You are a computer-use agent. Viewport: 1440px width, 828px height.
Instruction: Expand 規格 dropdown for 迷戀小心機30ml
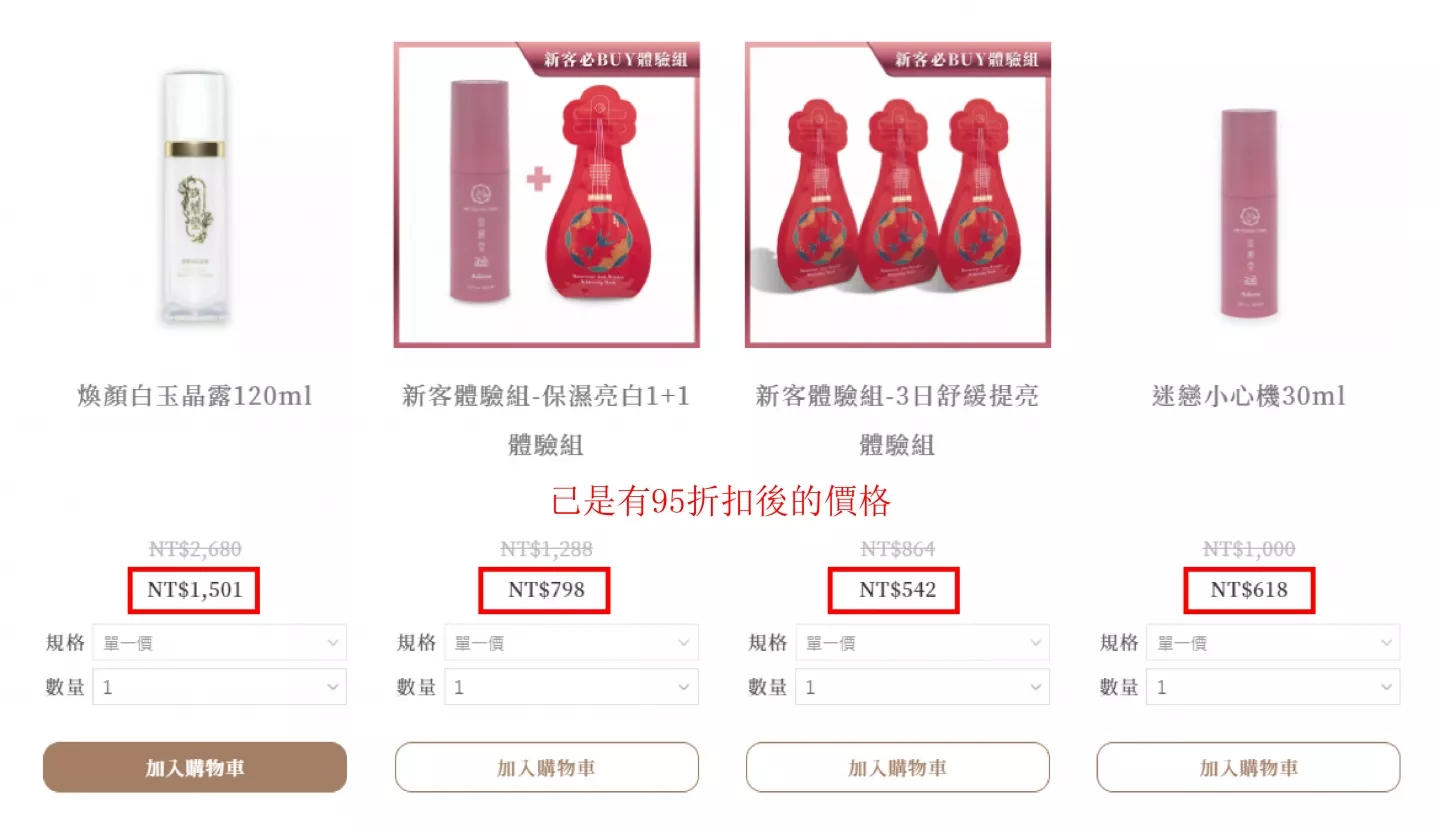click(x=1273, y=643)
